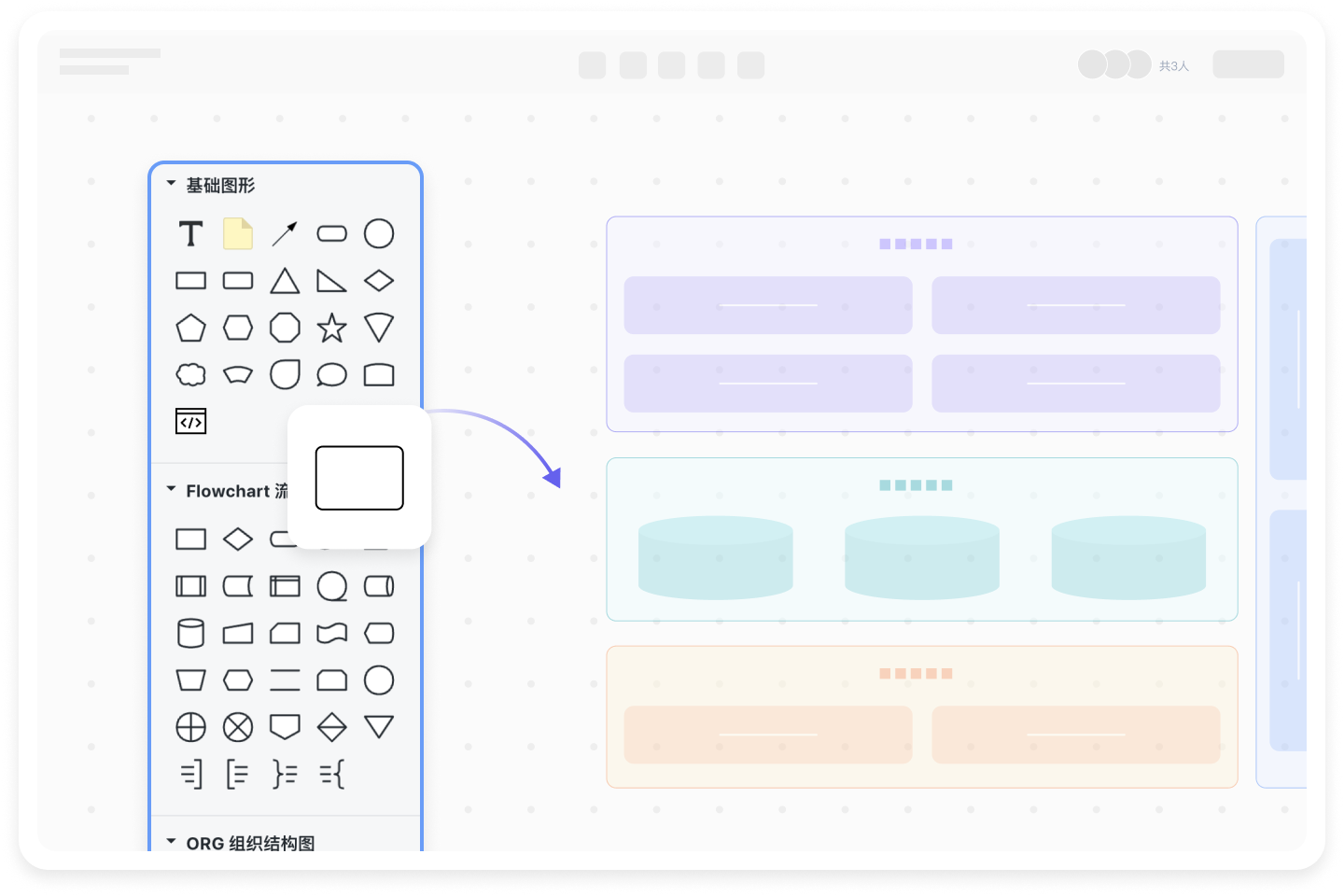Pick the yellow sticky note shape
This screenshot has width=1344, height=896.
[238, 233]
